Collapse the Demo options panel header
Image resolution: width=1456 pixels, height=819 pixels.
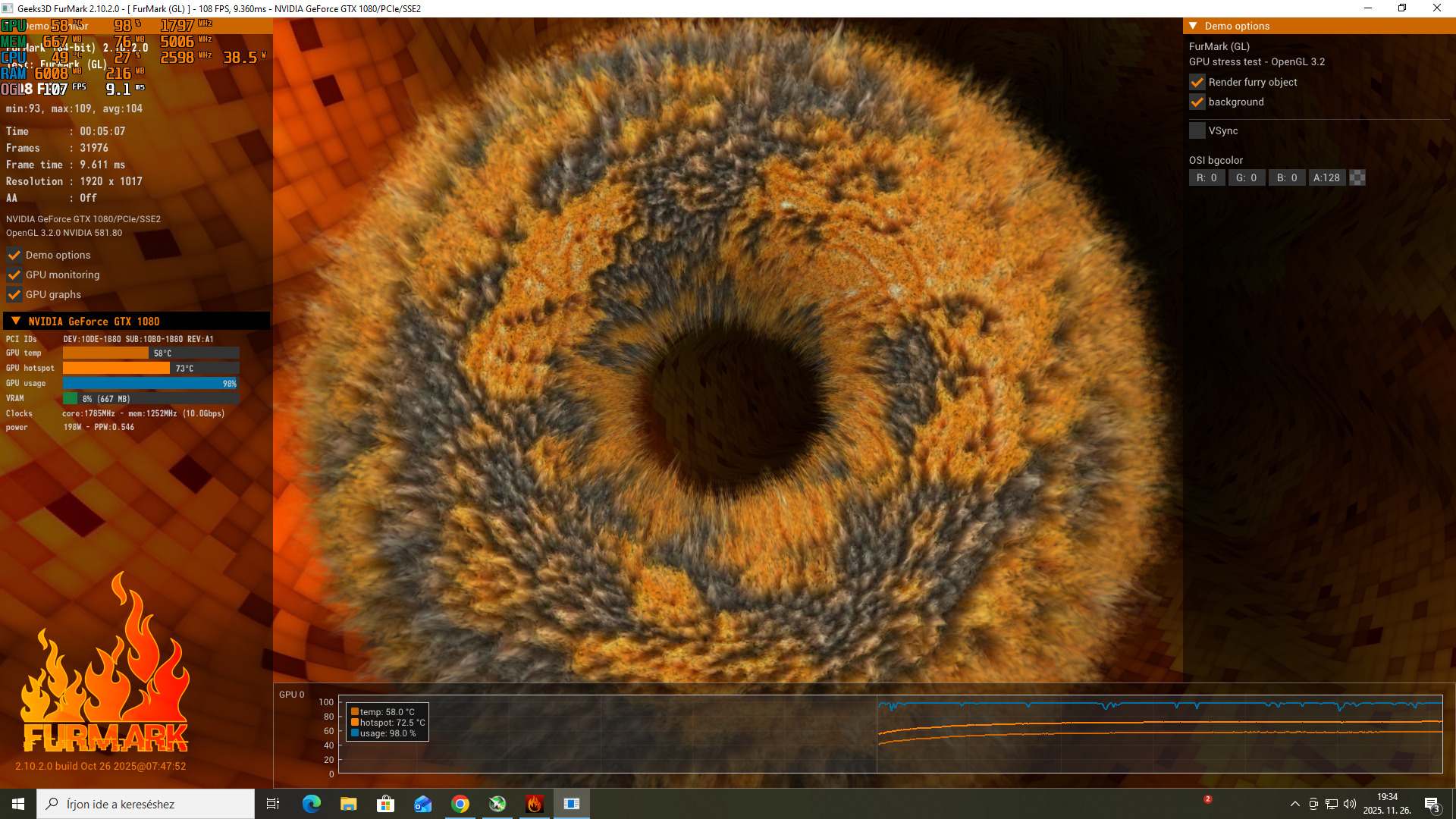tap(1194, 26)
